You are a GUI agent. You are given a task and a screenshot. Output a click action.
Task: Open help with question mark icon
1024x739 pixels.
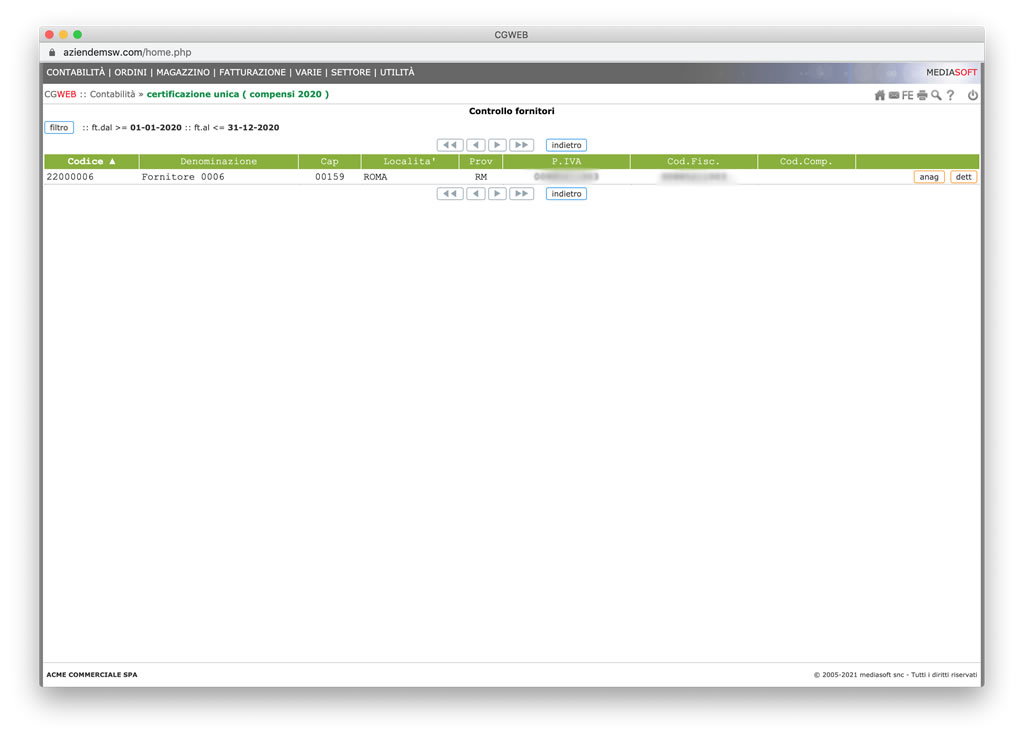(x=950, y=95)
